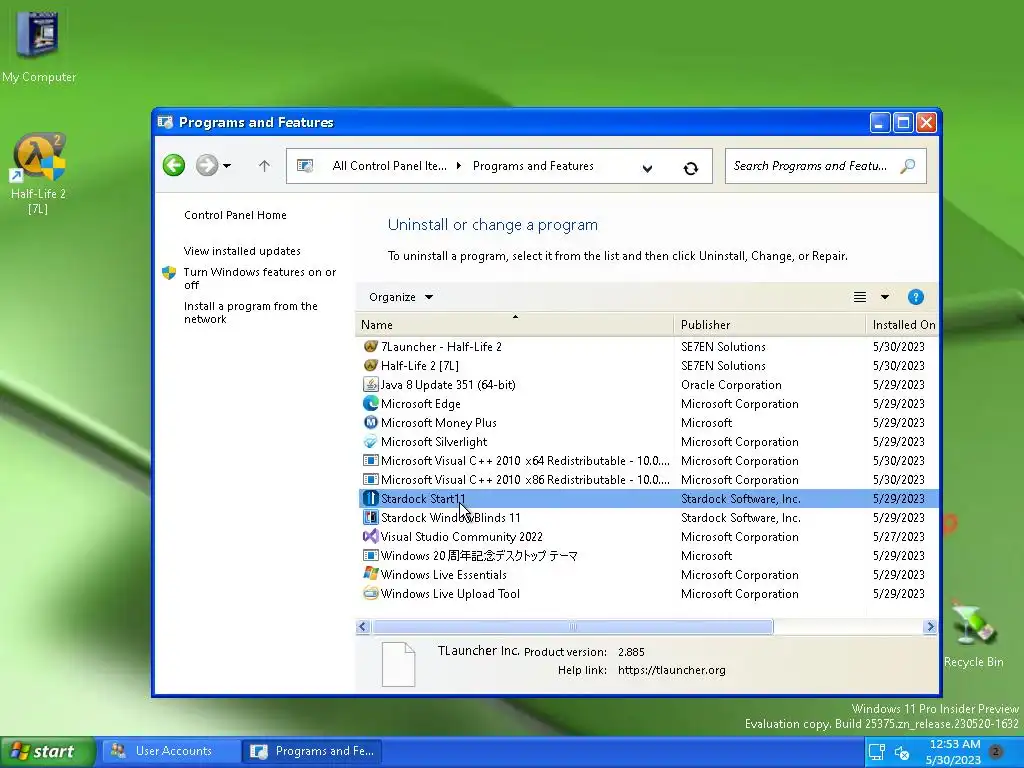The image size is (1024, 768).
Task: Click Windows Live Essentials name text
Action: click(443, 575)
